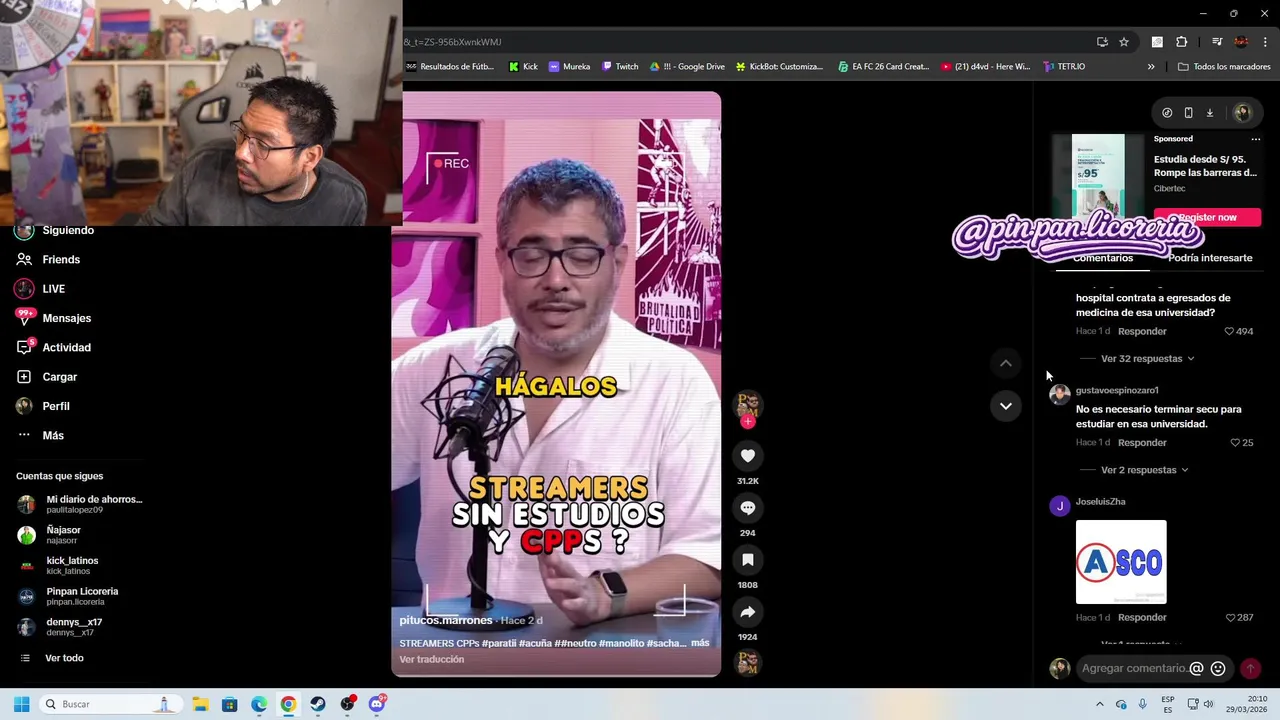Click the TikTok coins icon in top pill
Image resolution: width=1280 pixels, height=720 pixels.
pyautogui.click(x=1167, y=113)
